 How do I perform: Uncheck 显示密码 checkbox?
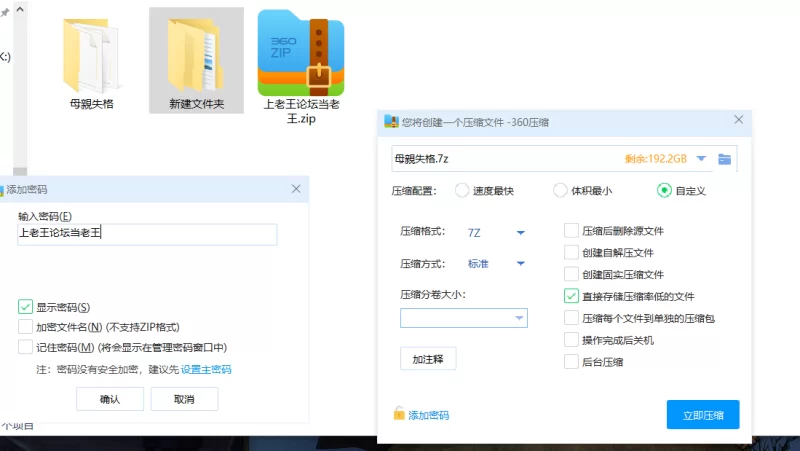point(26,307)
